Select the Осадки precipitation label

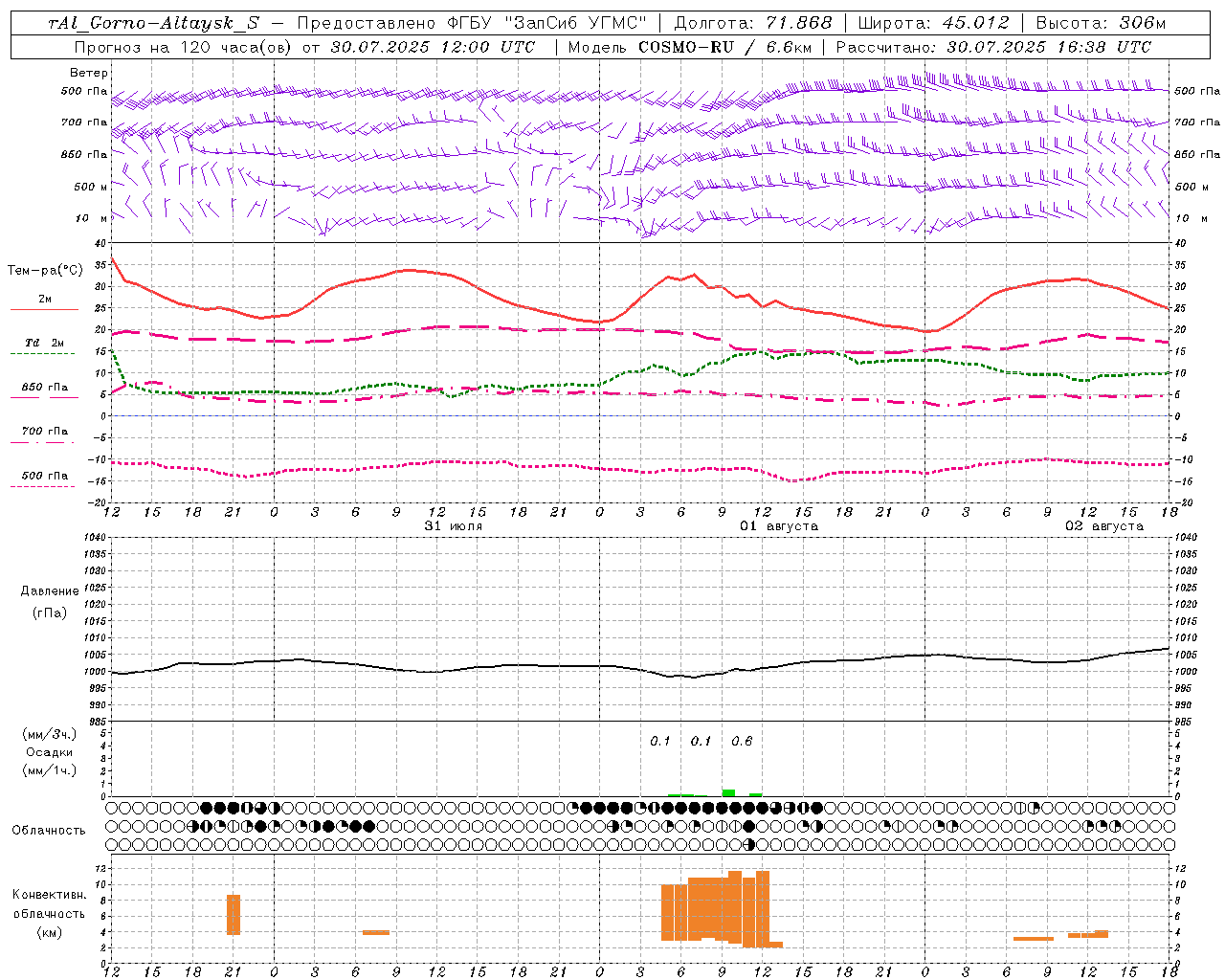pyautogui.click(x=50, y=752)
